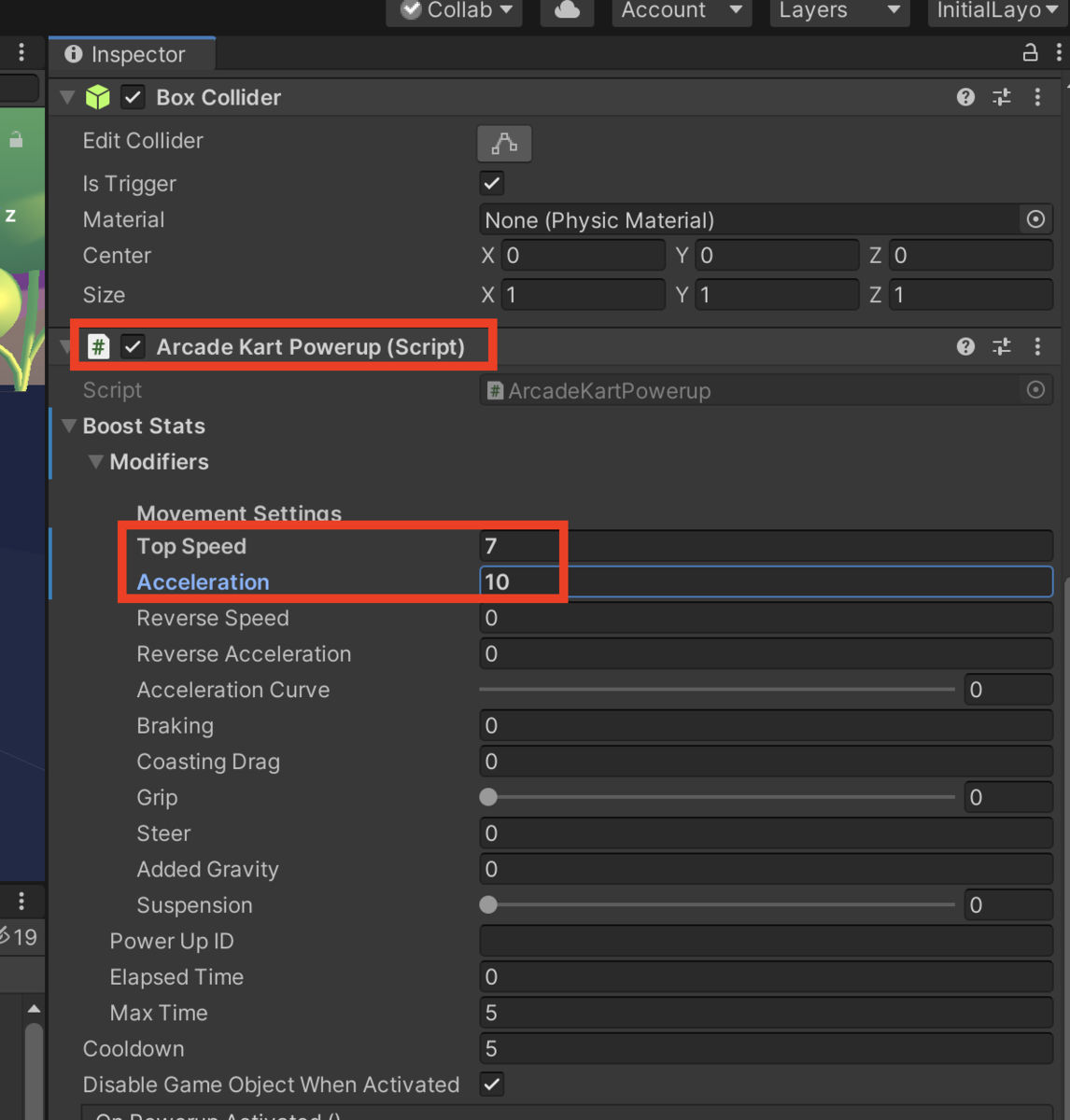Open Box Collider help reference

tap(965, 97)
